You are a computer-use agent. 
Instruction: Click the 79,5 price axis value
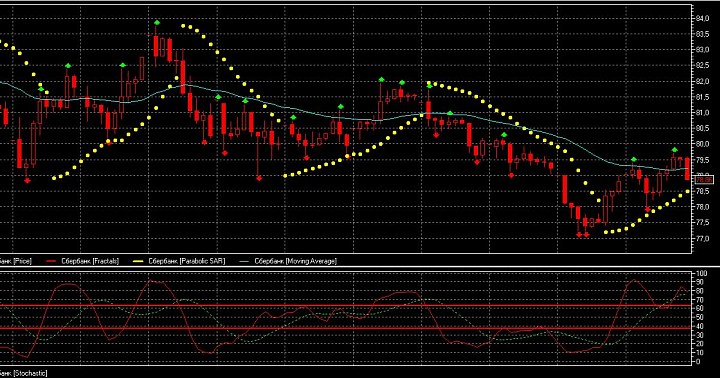point(703,160)
